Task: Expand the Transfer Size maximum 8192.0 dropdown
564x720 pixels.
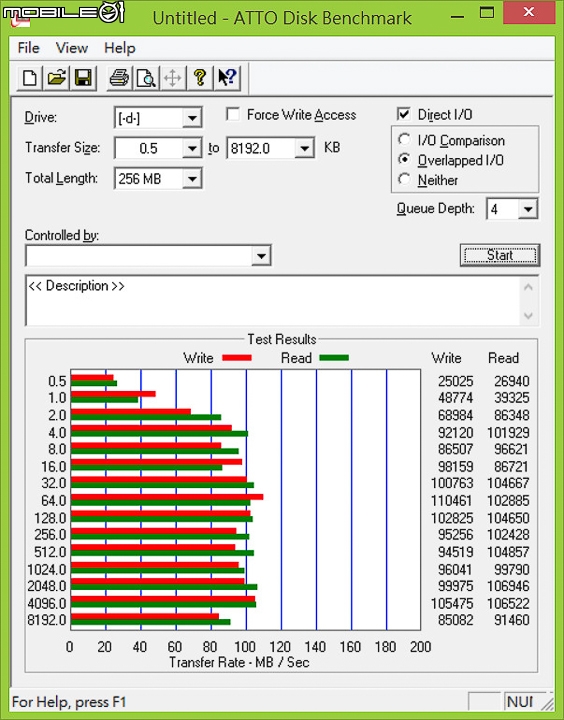Action: (x=305, y=148)
